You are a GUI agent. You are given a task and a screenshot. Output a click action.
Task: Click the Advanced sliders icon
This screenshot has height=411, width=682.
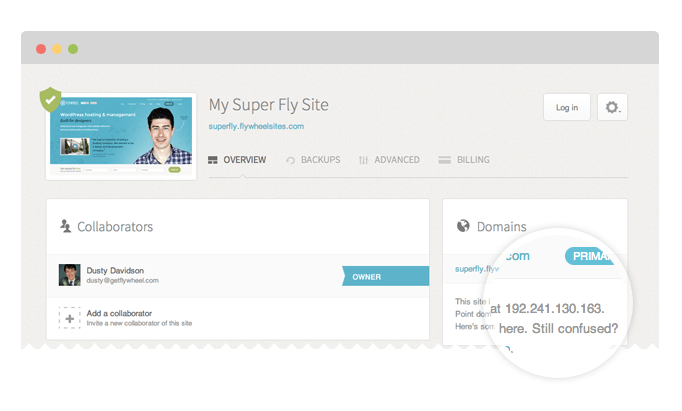pyautogui.click(x=363, y=160)
